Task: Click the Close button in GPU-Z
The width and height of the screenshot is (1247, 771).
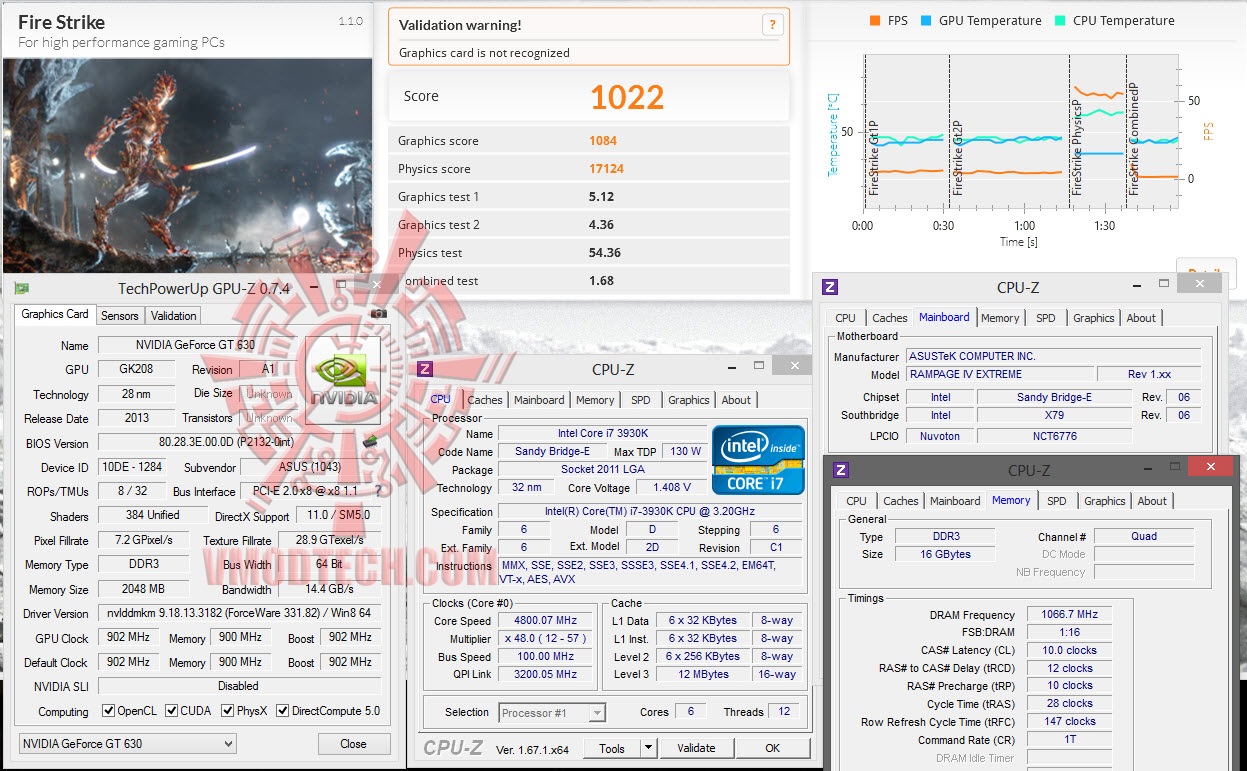Action: (353, 743)
